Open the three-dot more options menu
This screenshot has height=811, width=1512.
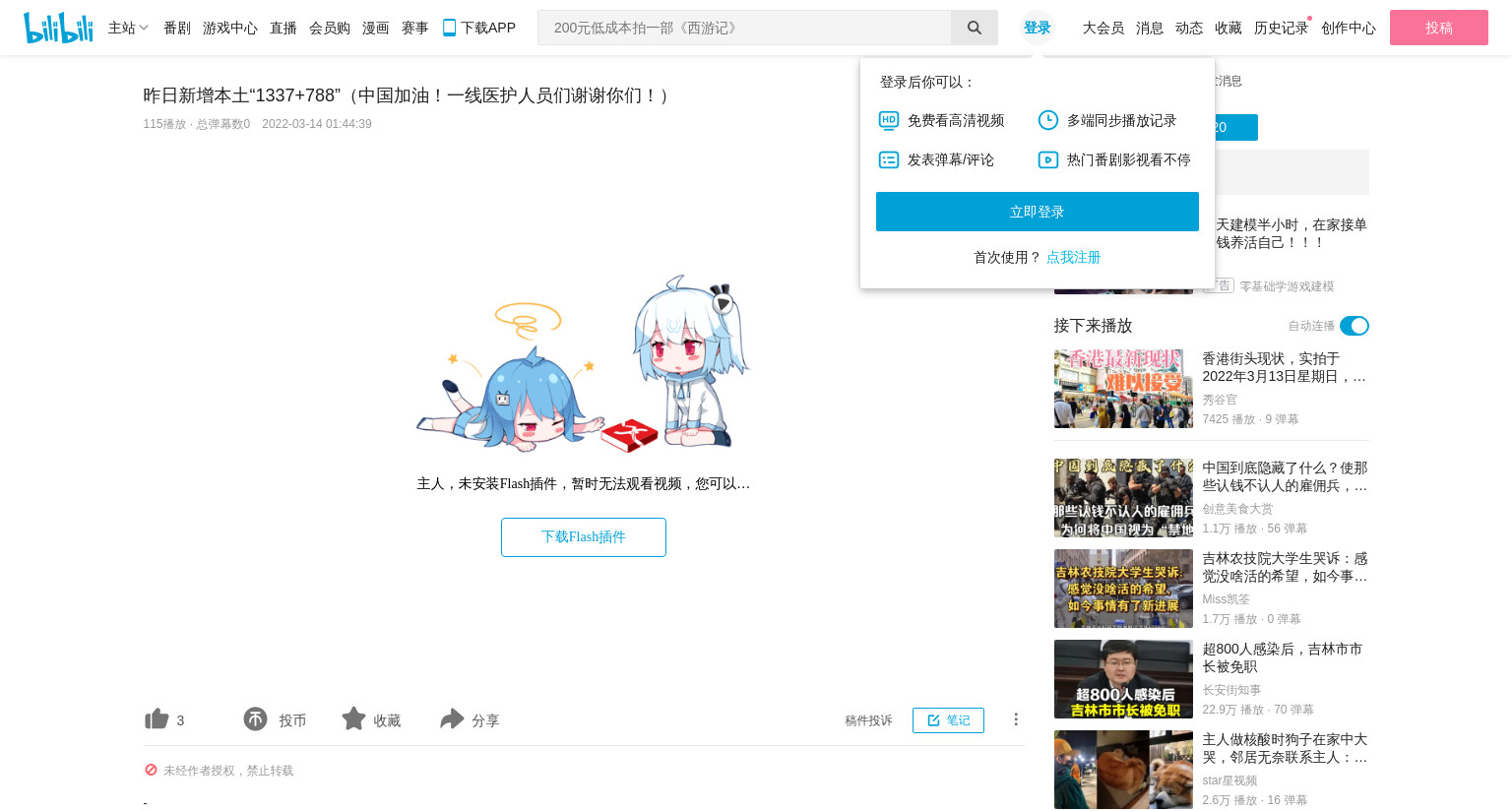tap(1016, 719)
